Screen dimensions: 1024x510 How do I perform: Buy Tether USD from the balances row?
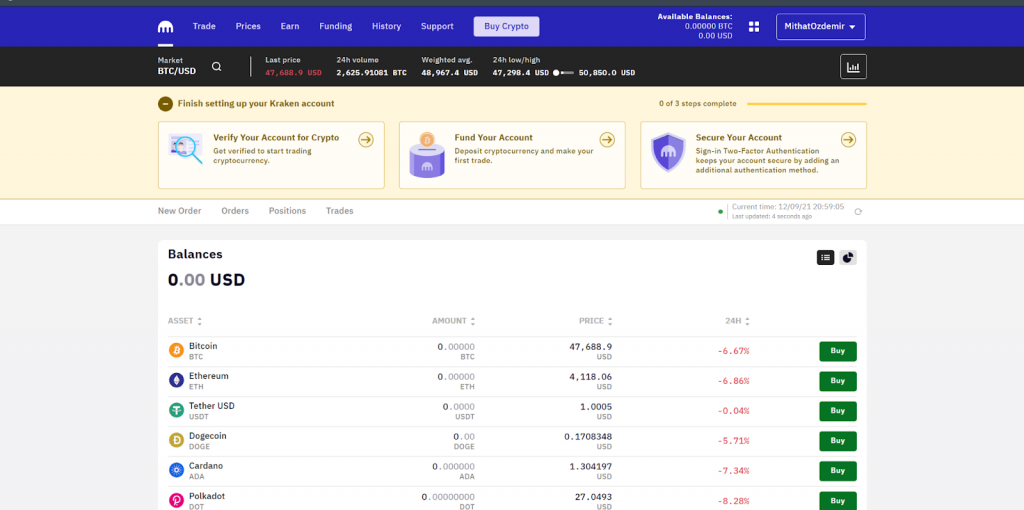point(838,411)
